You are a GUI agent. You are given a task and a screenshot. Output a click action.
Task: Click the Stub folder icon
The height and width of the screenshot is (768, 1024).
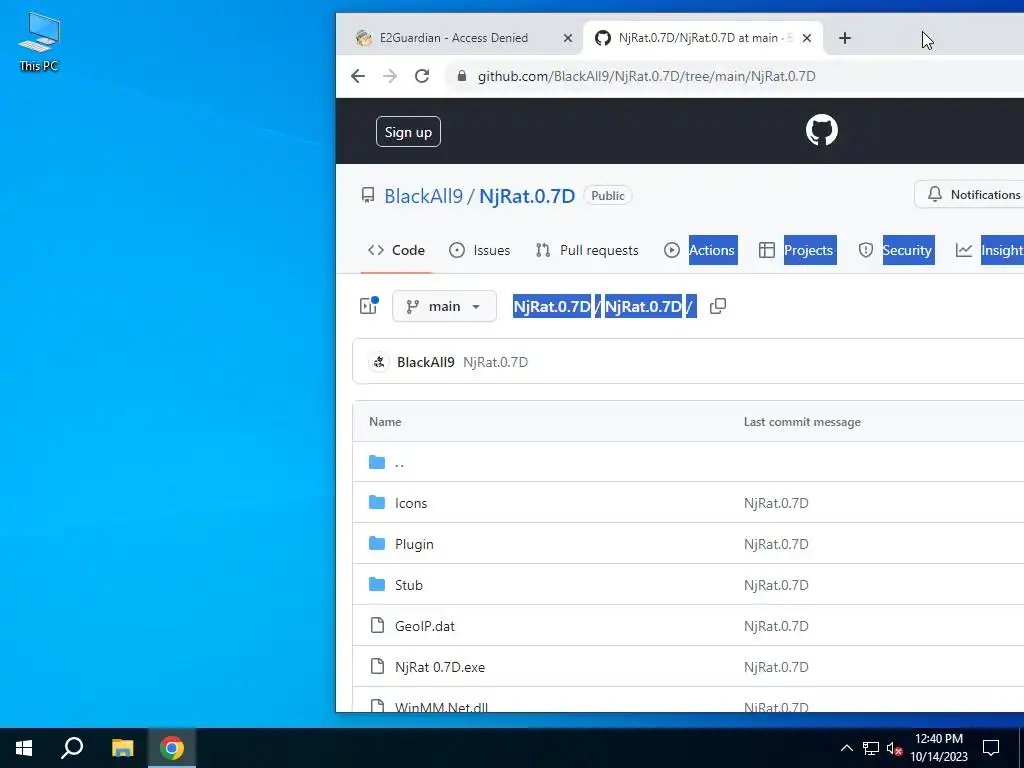point(377,584)
